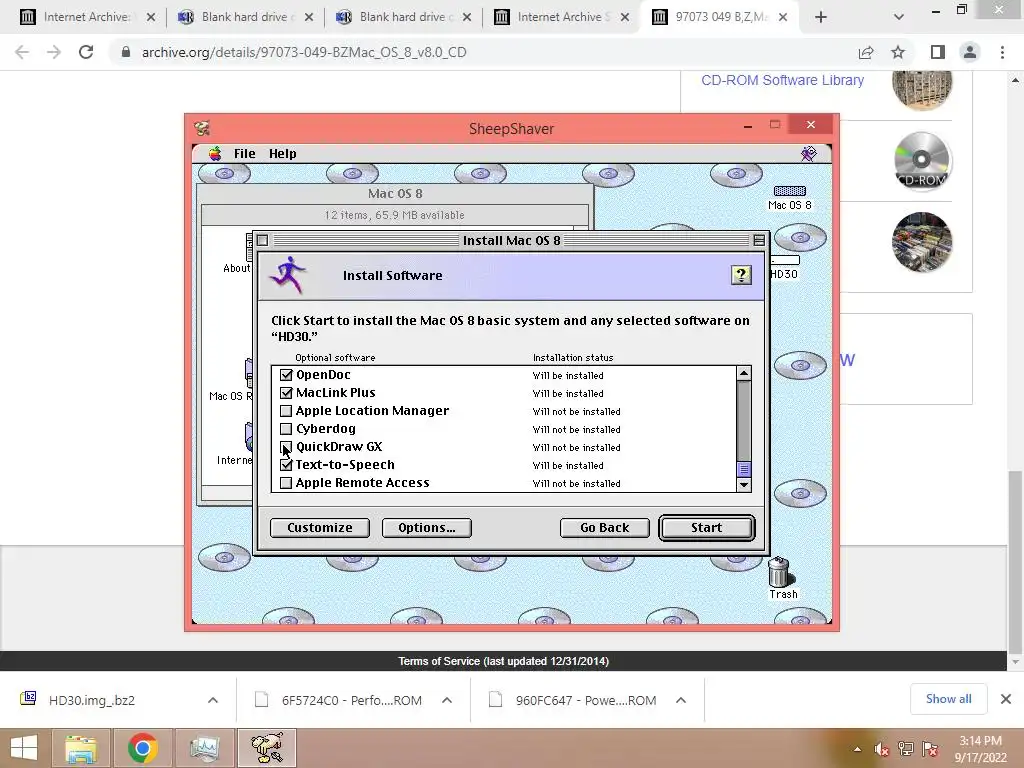Click the share page icon in address bar
The image size is (1024, 768).
pos(866,52)
